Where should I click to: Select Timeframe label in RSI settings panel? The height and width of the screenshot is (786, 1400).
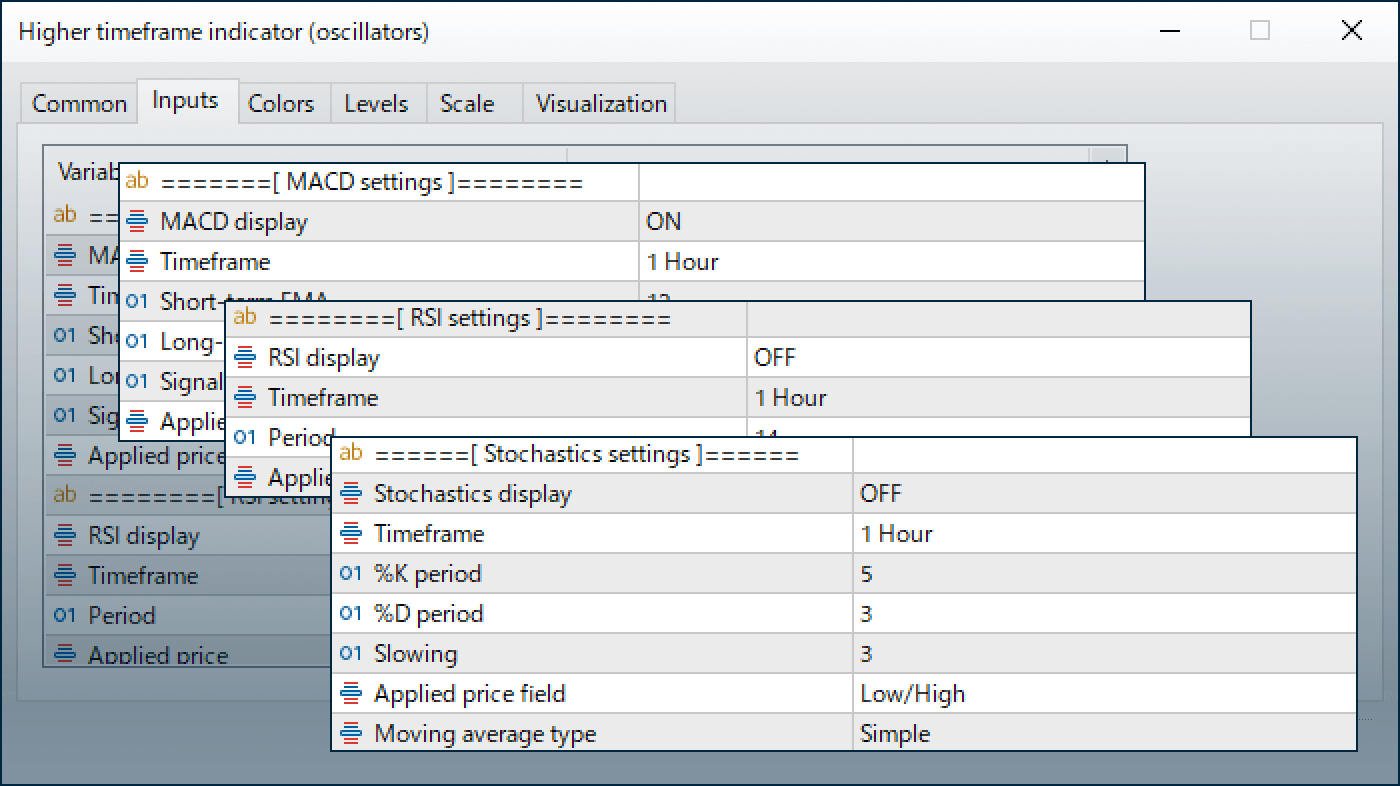[323, 398]
